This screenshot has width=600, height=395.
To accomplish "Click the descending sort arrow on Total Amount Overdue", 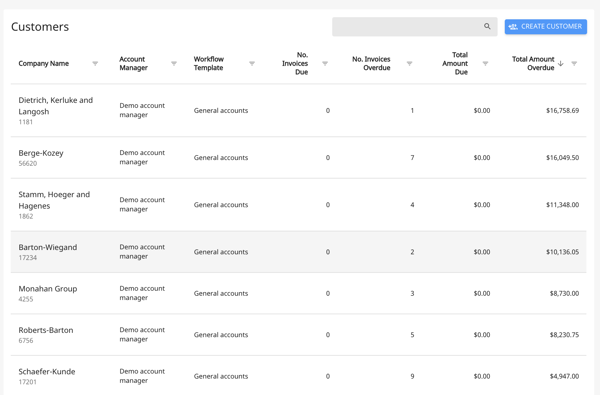I will [561, 64].
